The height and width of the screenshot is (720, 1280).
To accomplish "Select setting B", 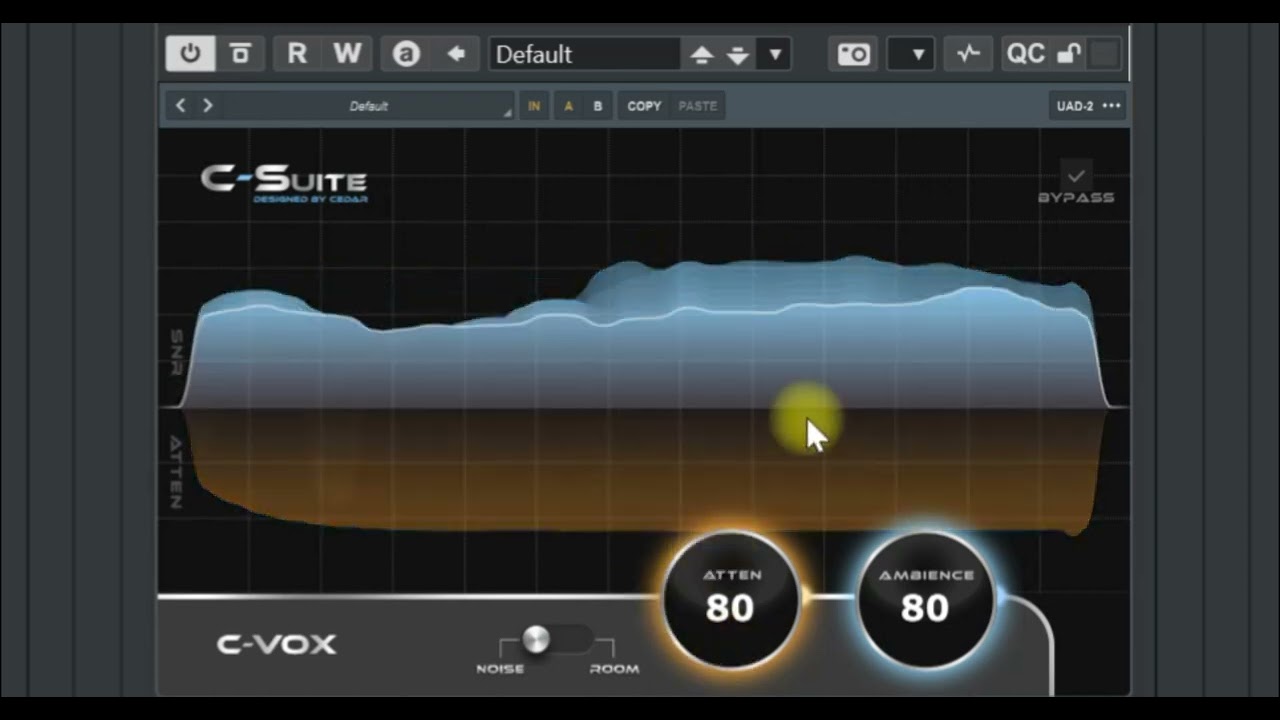I will pyautogui.click(x=598, y=106).
